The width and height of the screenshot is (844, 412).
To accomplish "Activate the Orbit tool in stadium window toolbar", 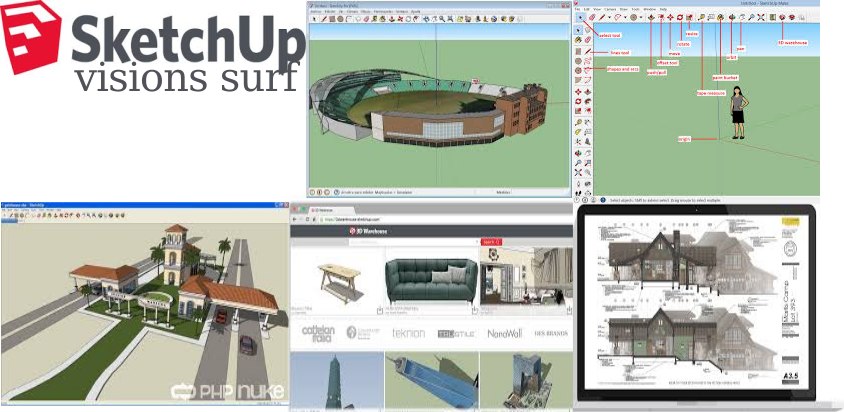I will (x=426, y=19).
